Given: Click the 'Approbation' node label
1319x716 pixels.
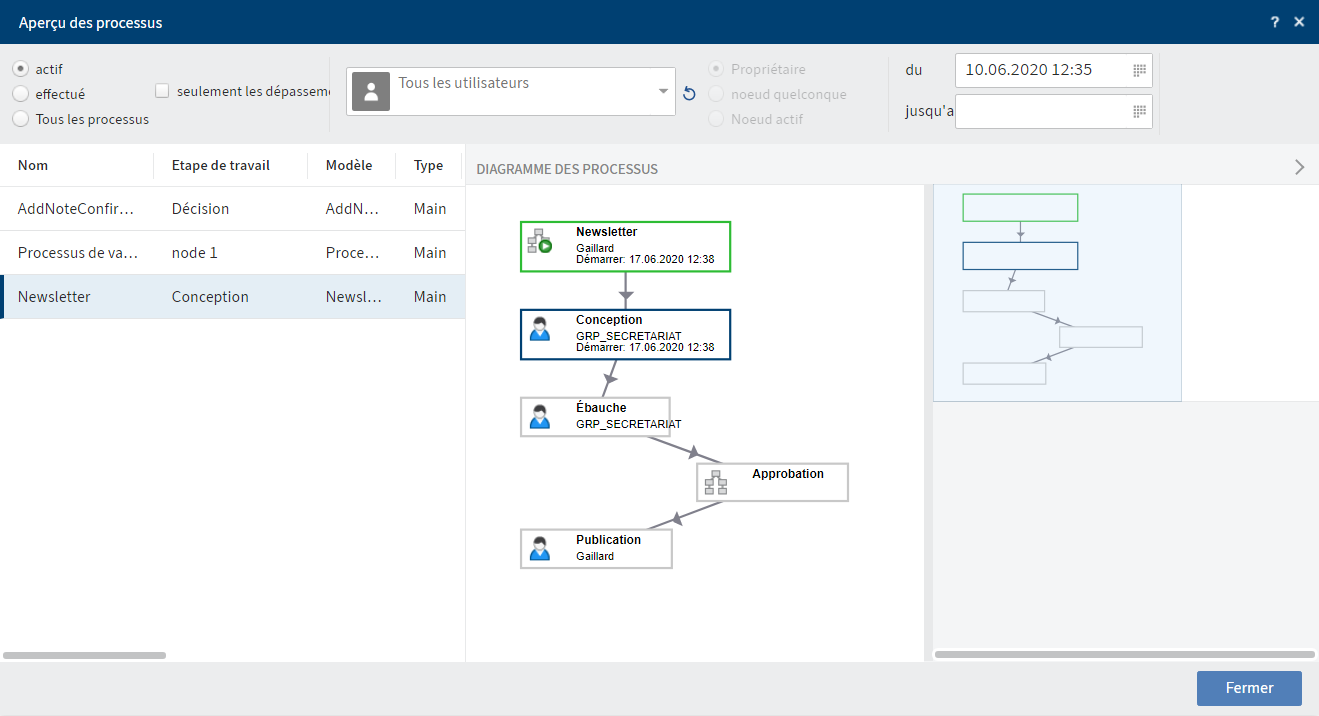Looking at the screenshot, I should [788, 474].
